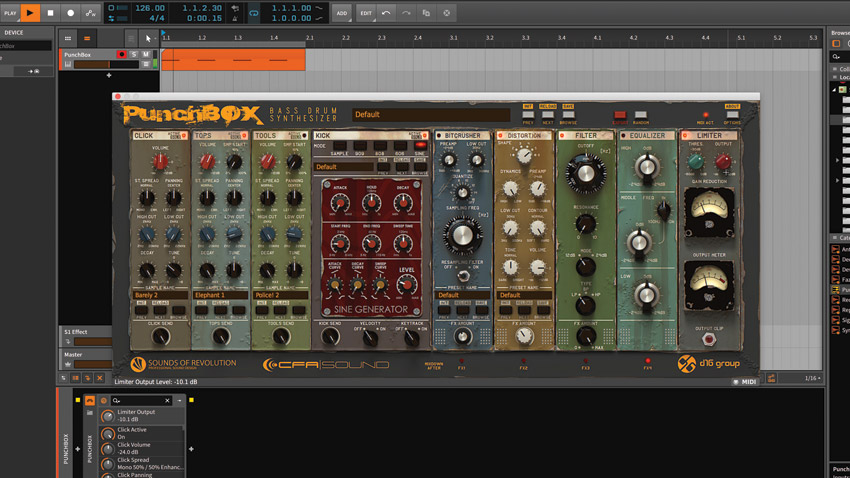This screenshot has height=478, width=850.
Task: Toggle automation write button in transport
Action: click(91, 12)
